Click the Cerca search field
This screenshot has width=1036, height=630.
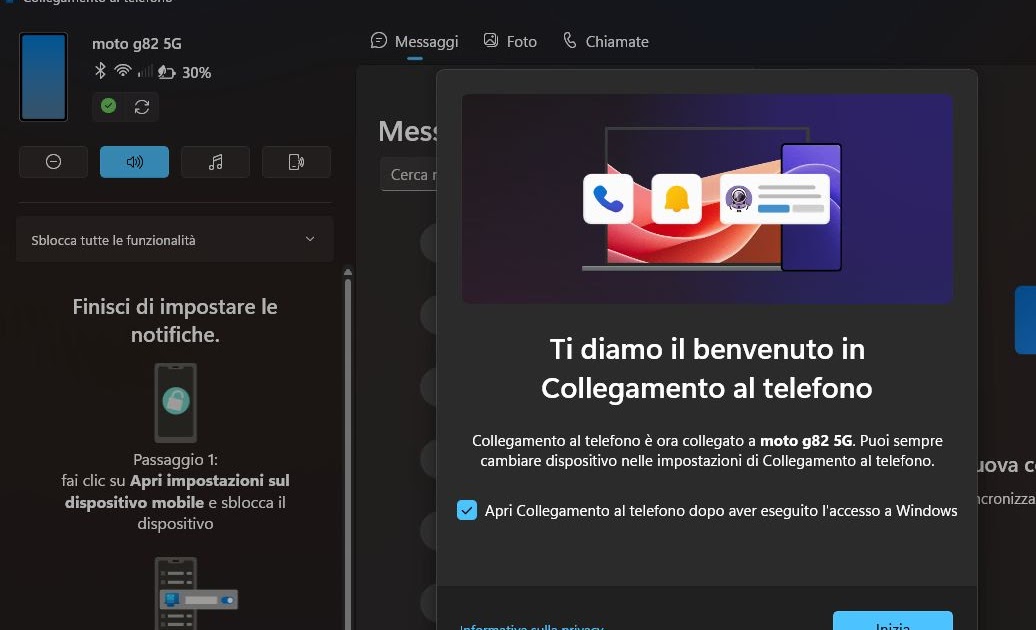pos(408,174)
